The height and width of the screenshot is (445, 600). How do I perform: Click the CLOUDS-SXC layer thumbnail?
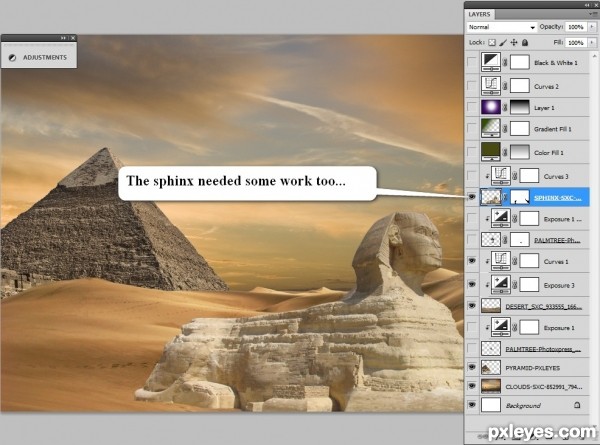(491, 386)
